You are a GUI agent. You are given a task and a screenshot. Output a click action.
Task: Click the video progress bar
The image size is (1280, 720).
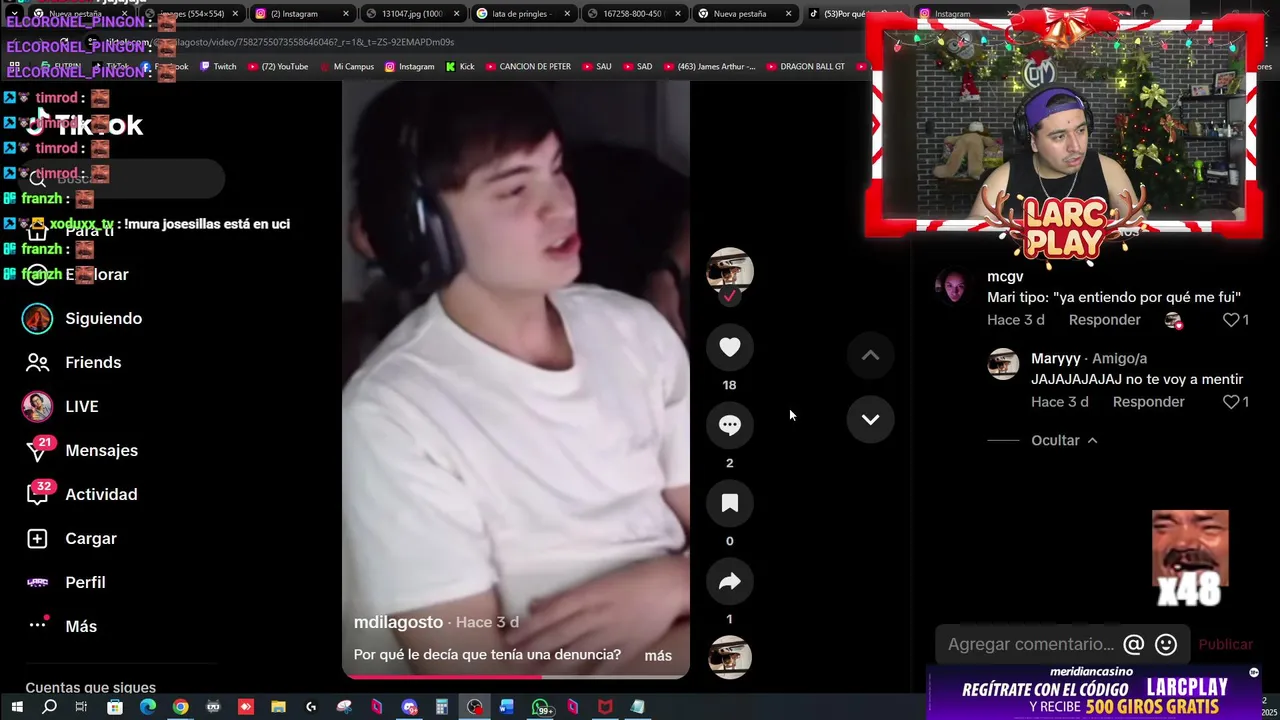(516, 676)
